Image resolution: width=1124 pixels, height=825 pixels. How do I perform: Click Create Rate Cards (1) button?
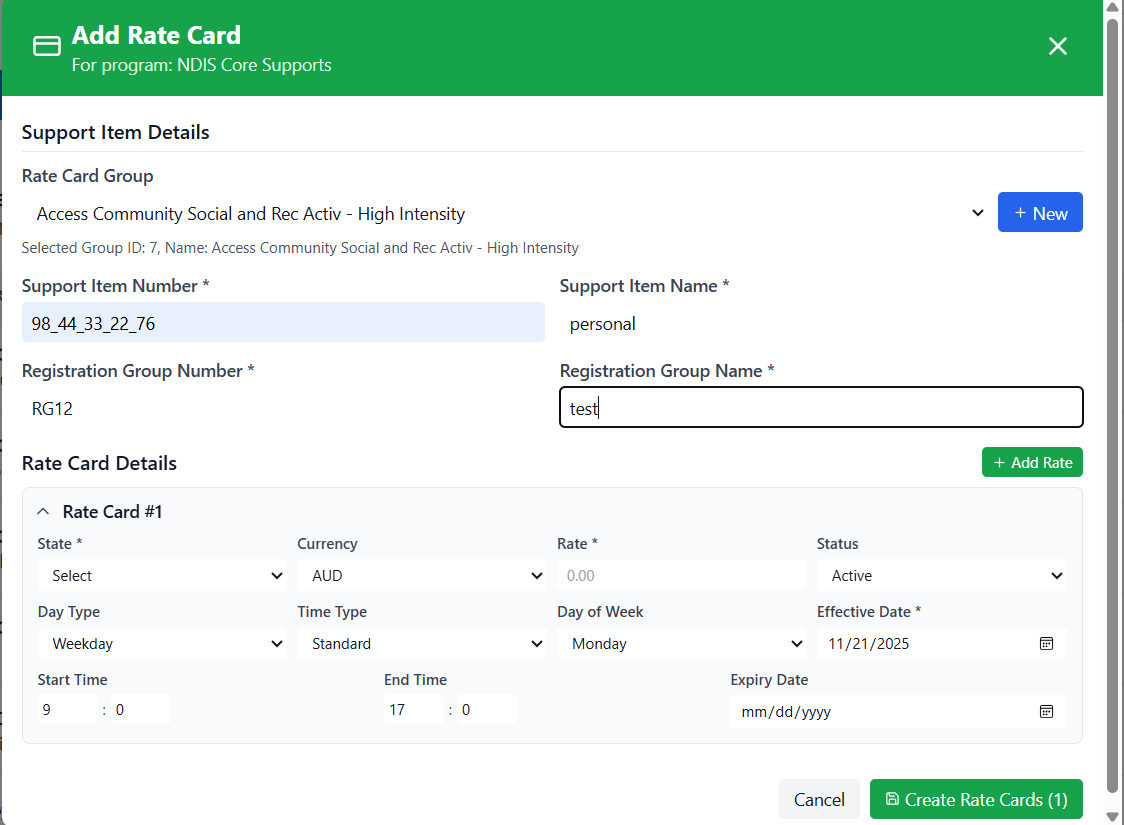pyautogui.click(x=976, y=799)
